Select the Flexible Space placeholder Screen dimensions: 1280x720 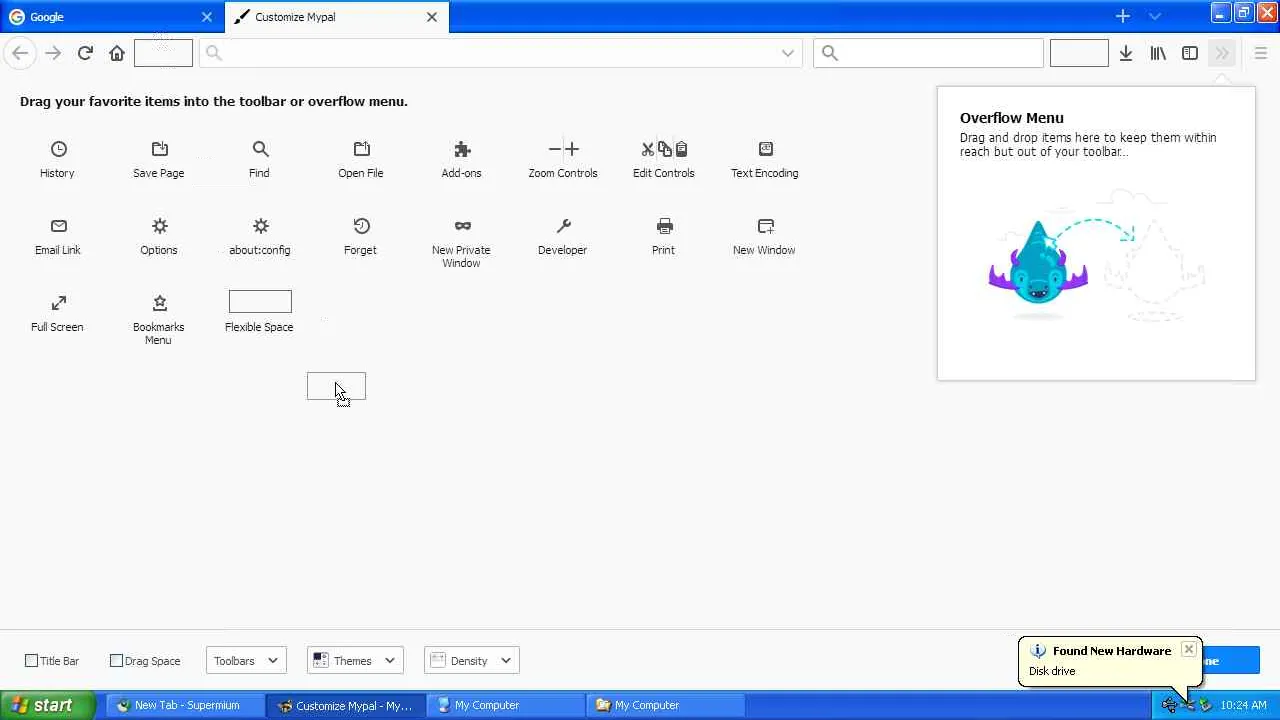pyautogui.click(x=260, y=302)
